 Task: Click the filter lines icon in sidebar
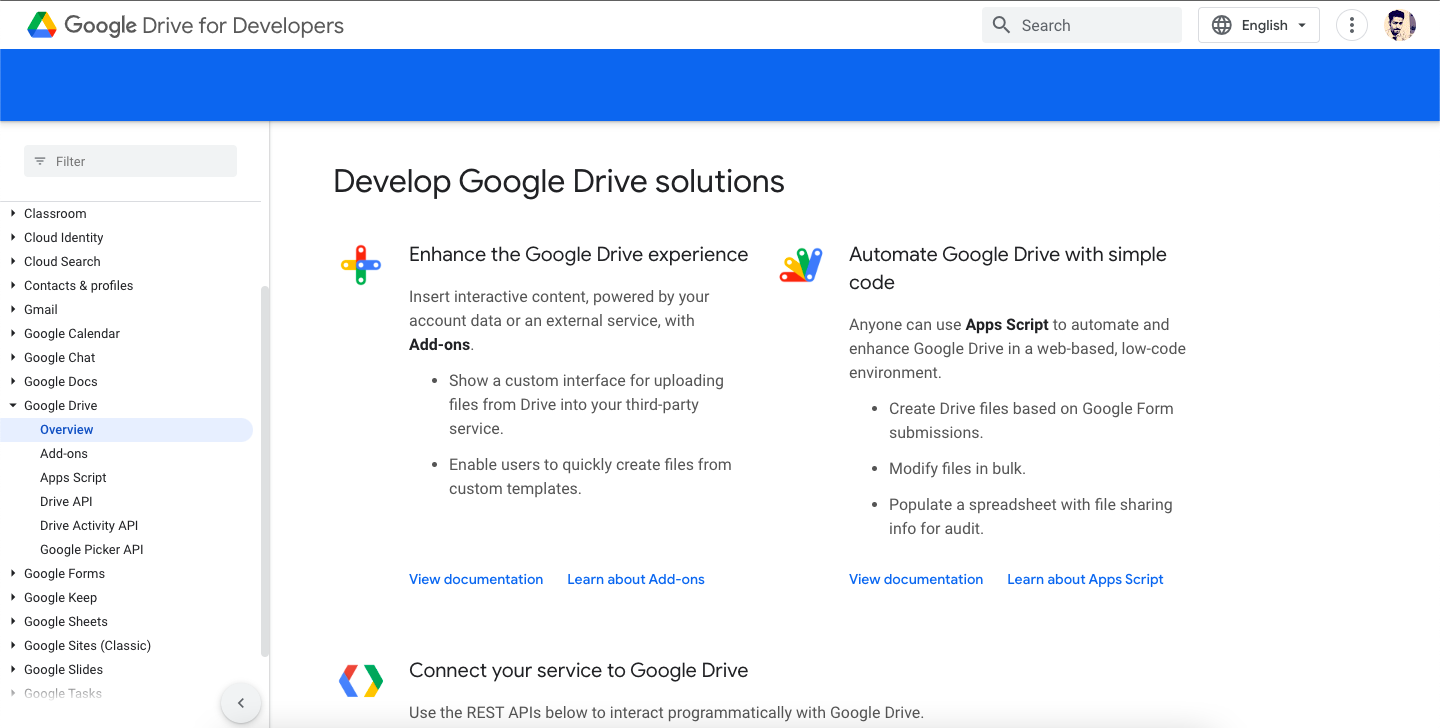[40, 161]
